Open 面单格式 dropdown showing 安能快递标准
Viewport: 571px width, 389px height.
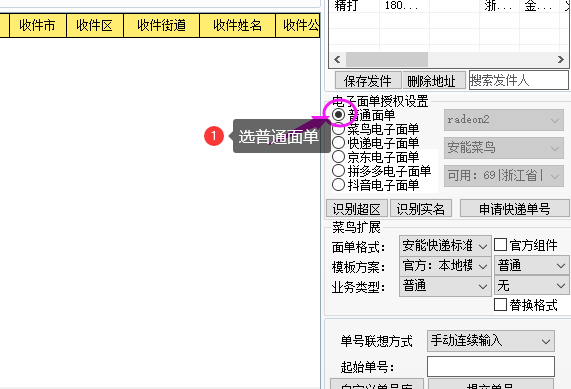point(445,246)
